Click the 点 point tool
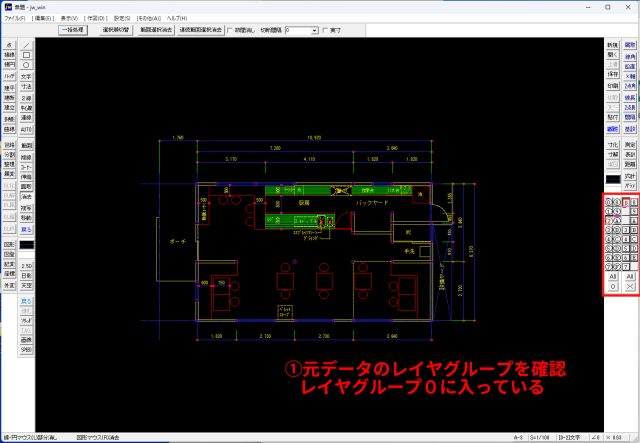Image resolution: width=640 pixels, height=443 pixels. 9,45
